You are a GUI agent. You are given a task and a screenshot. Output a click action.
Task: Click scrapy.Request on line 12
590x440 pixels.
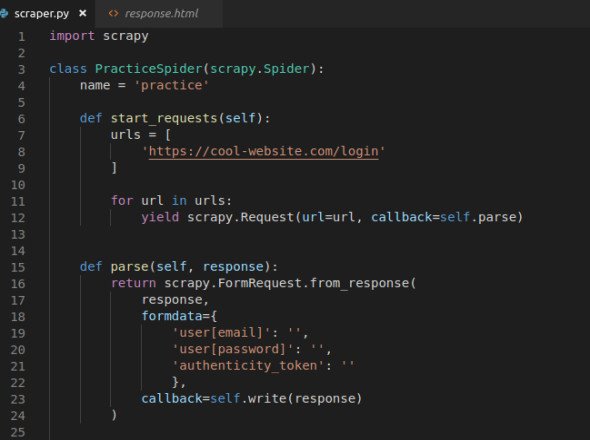pos(240,217)
